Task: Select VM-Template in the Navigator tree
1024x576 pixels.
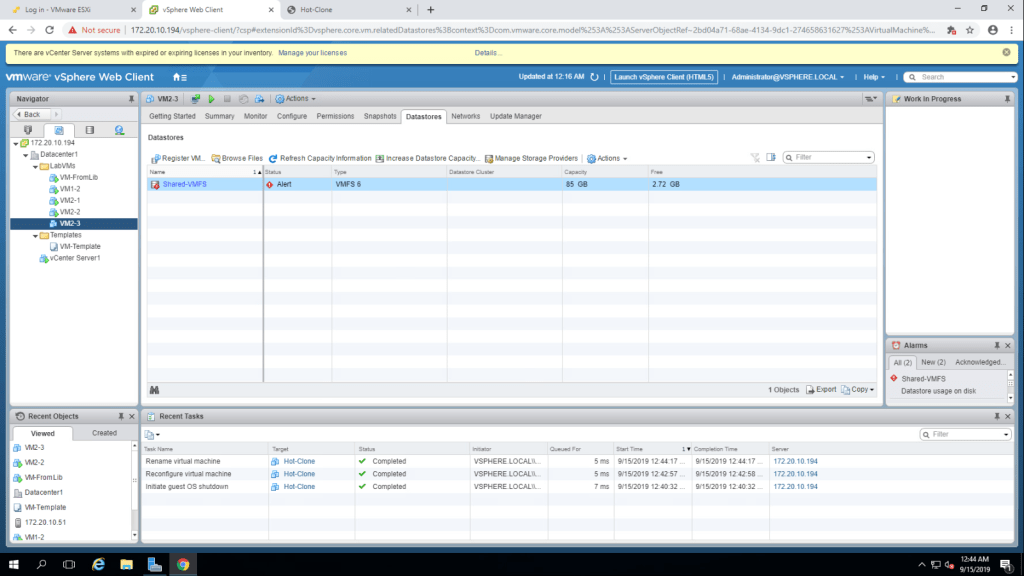Action: point(79,246)
